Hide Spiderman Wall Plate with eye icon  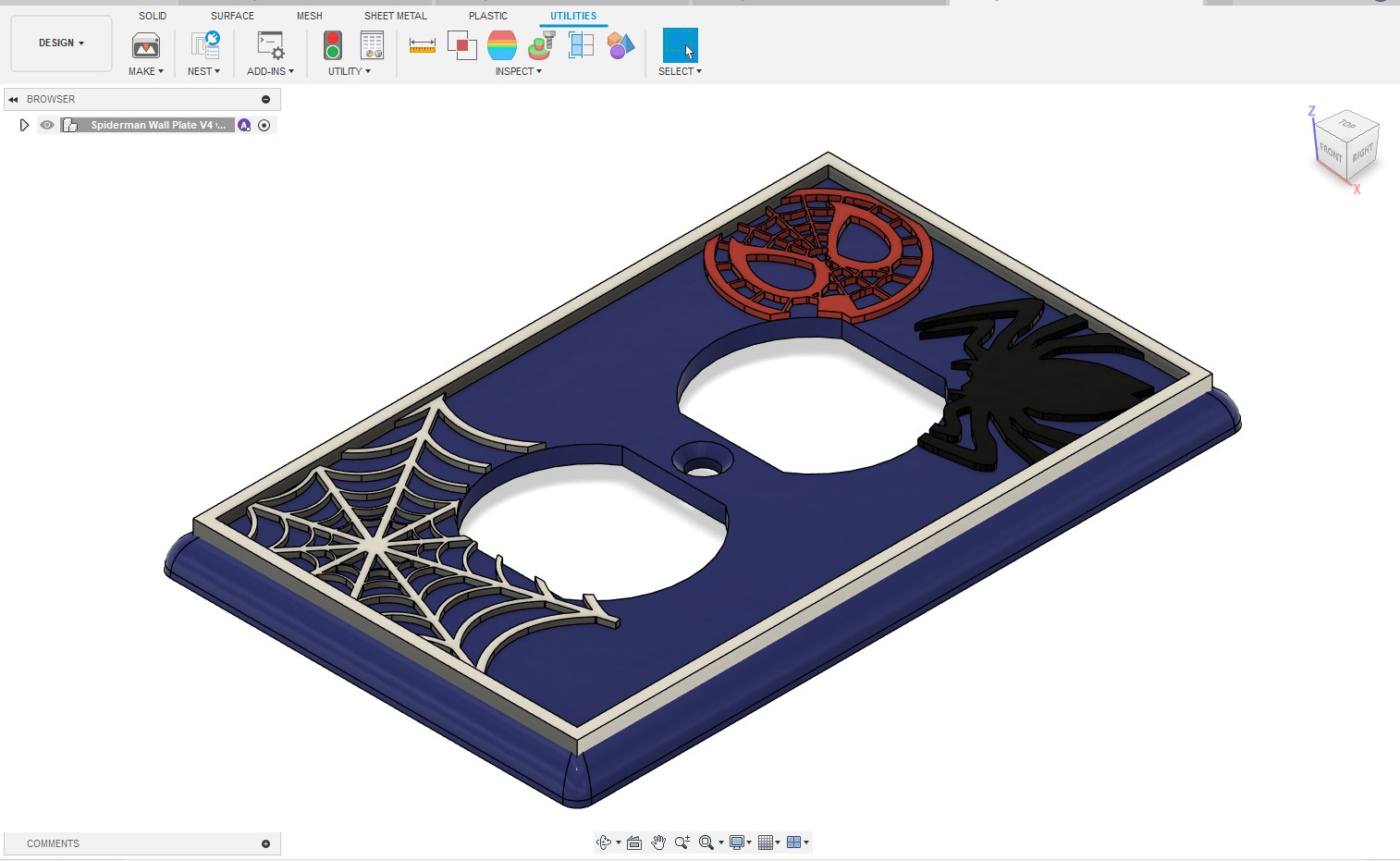click(47, 125)
